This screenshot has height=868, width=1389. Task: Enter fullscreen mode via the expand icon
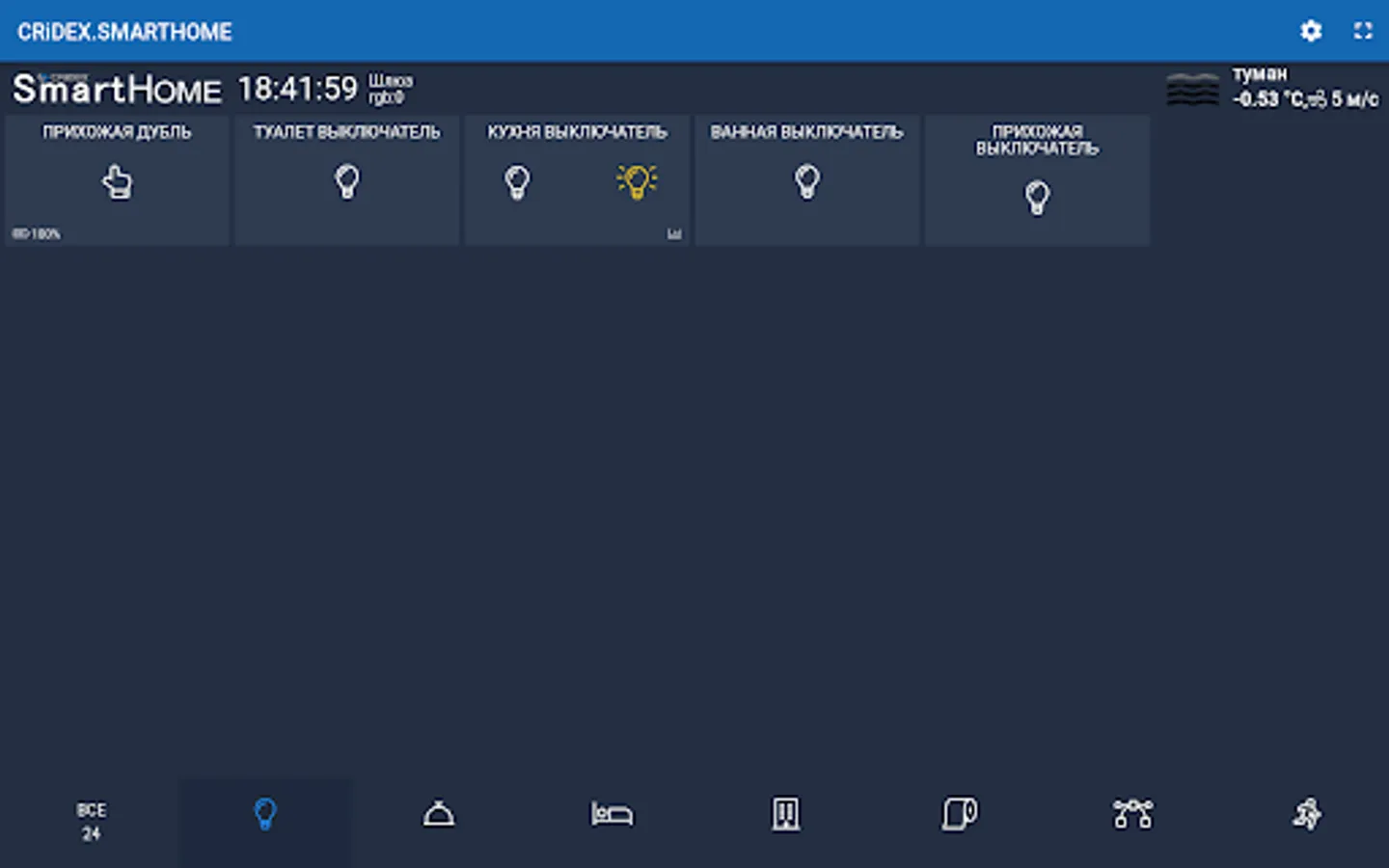pyautogui.click(x=1362, y=31)
